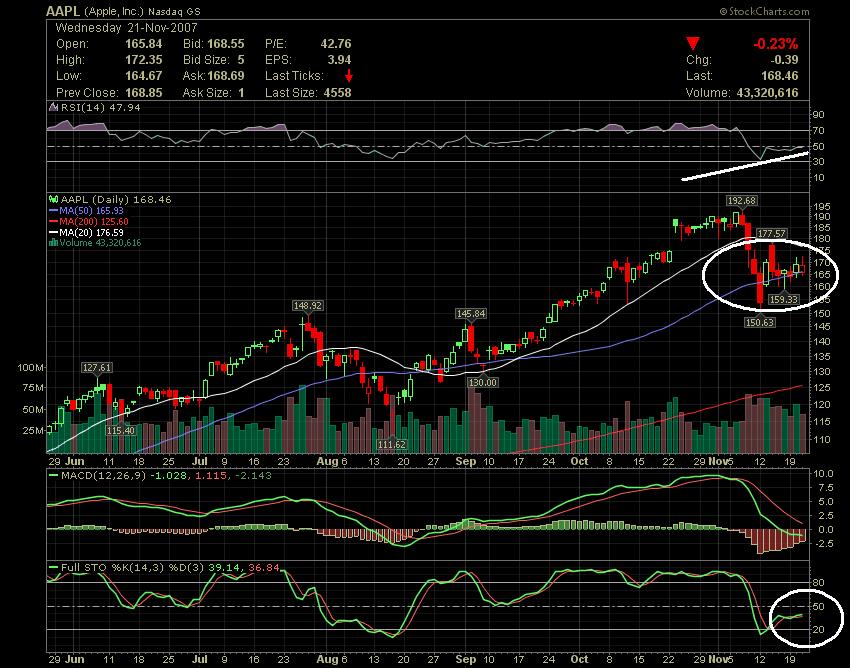Click the High value 172.35
Image resolution: width=850 pixels, height=668 pixels.
(x=144, y=60)
